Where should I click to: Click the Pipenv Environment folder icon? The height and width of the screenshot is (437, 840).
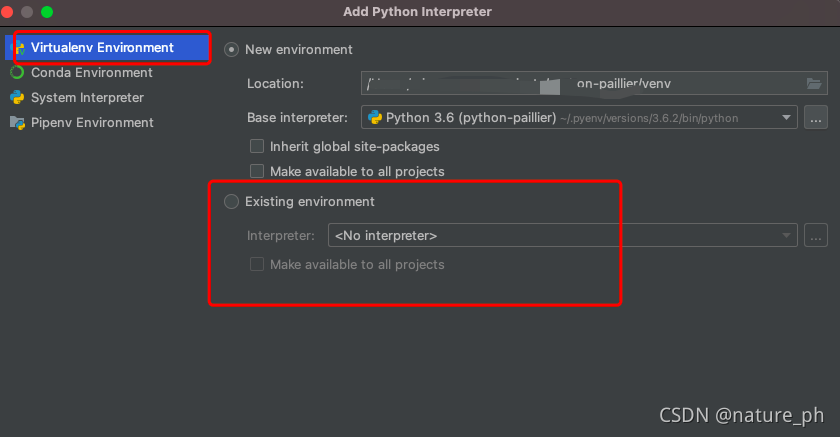tap(17, 123)
